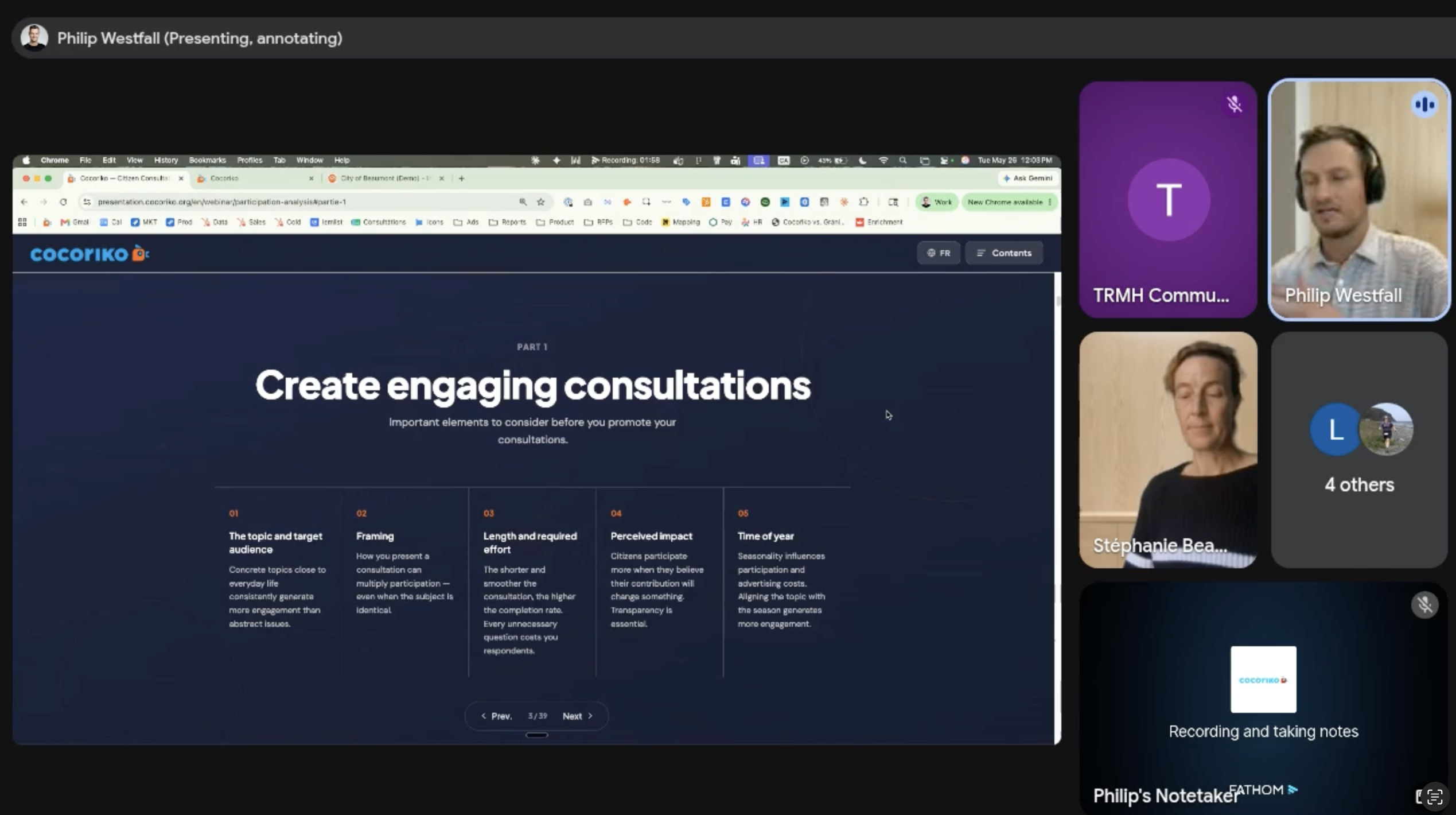Expand the Code bookmark folder

pyautogui.click(x=637, y=222)
